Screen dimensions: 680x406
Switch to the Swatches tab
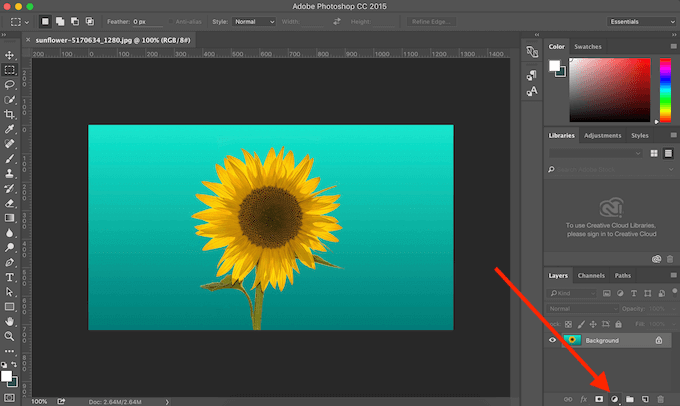(x=588, y=46)
